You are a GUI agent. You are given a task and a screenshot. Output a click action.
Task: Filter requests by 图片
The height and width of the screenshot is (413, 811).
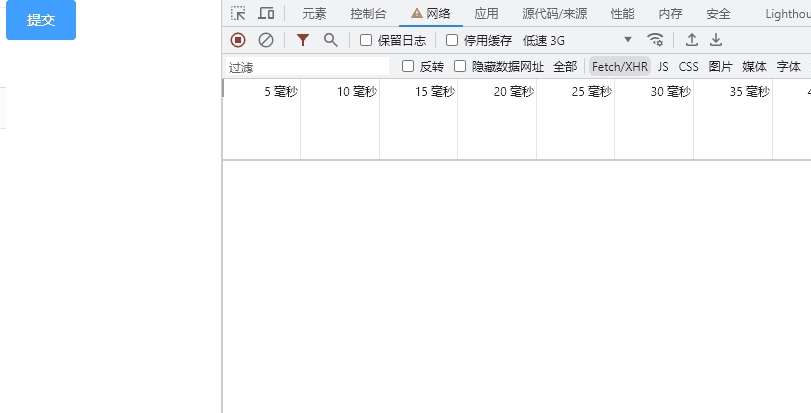(x=720, y=67)
